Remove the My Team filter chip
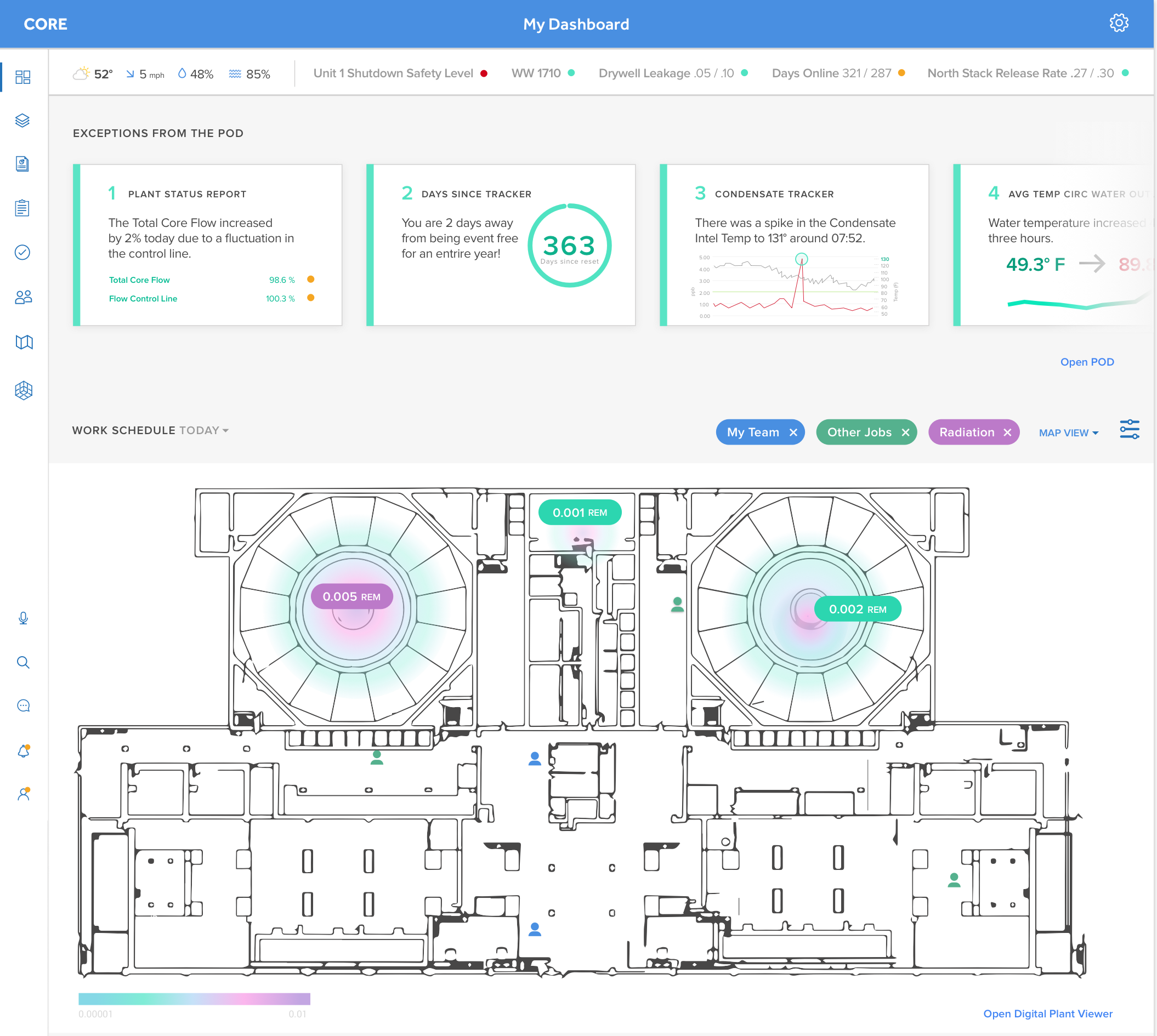1157x1036 pixels. 793,432
